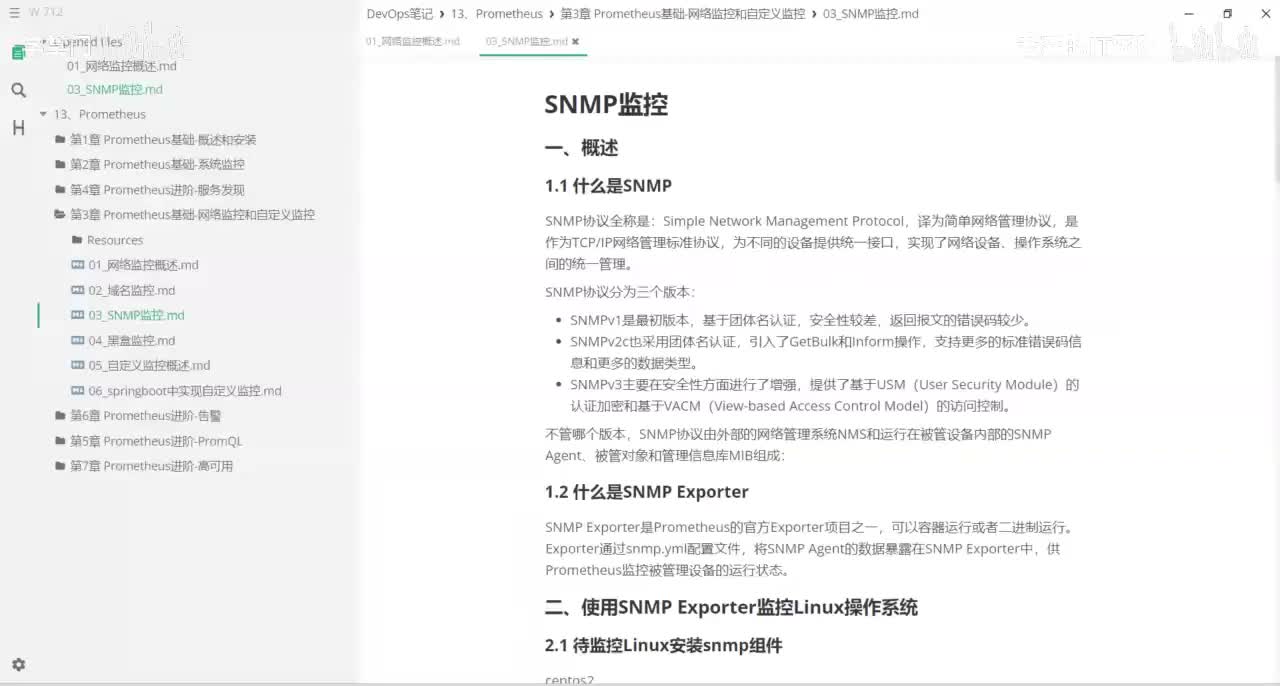
Task: Open settings gear at sidebar bottom
Action: point(18,664)
